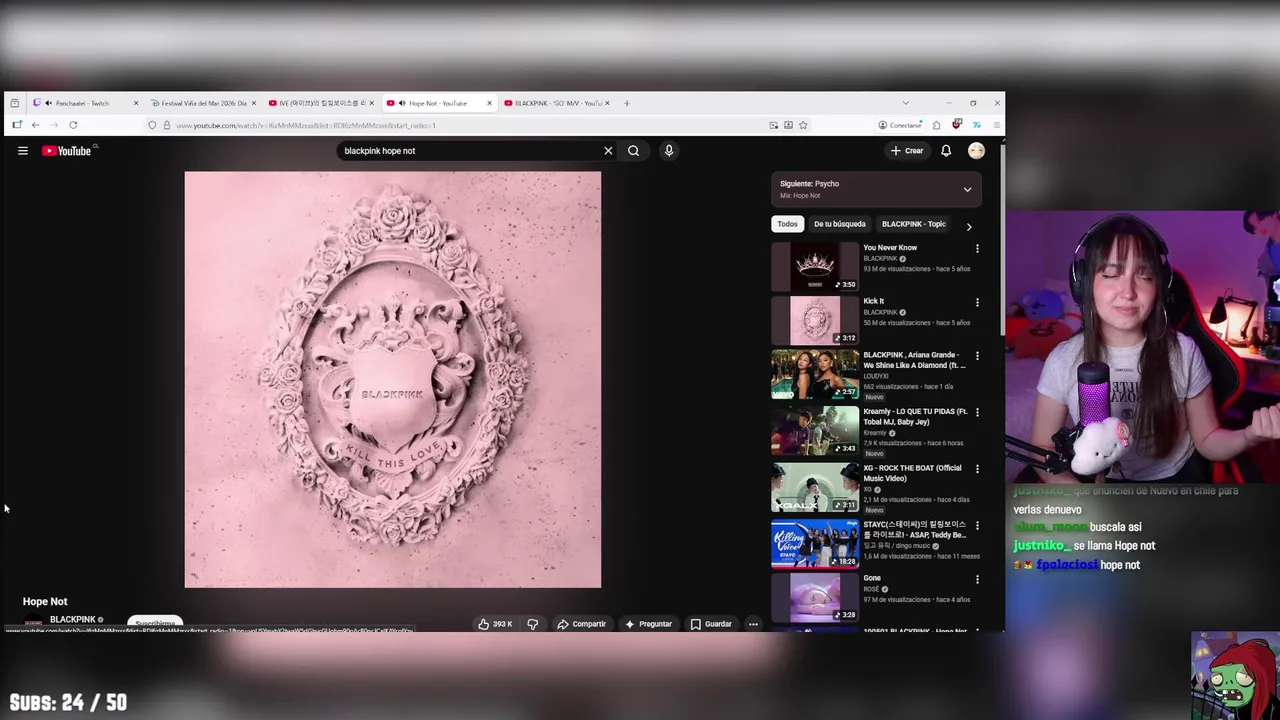Open the You Never Know thumbnail
Image resolution: width=1280 pixels, height=720 pixels.
coord(815,266)
